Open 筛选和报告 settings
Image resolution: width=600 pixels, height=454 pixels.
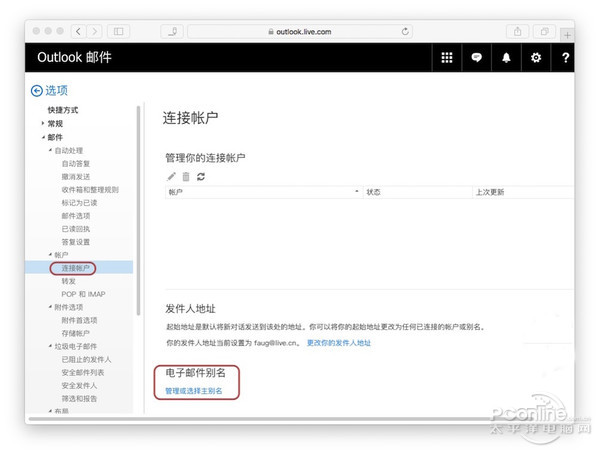(79, 398)
